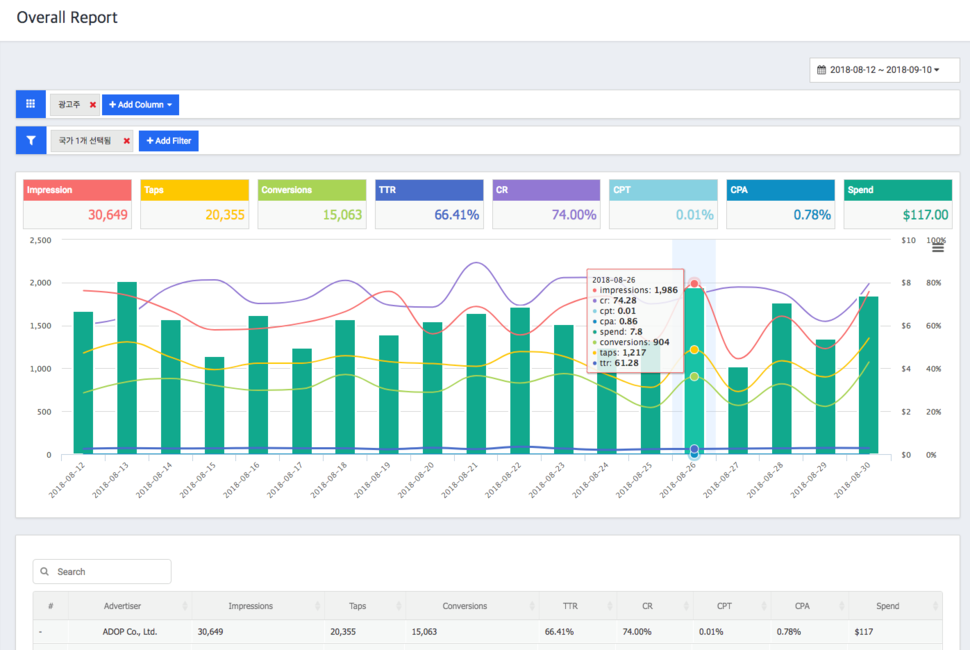970x650 pixels.
Task: Sort table by Advertiser column arrows
Action: [x=185, y=606]
